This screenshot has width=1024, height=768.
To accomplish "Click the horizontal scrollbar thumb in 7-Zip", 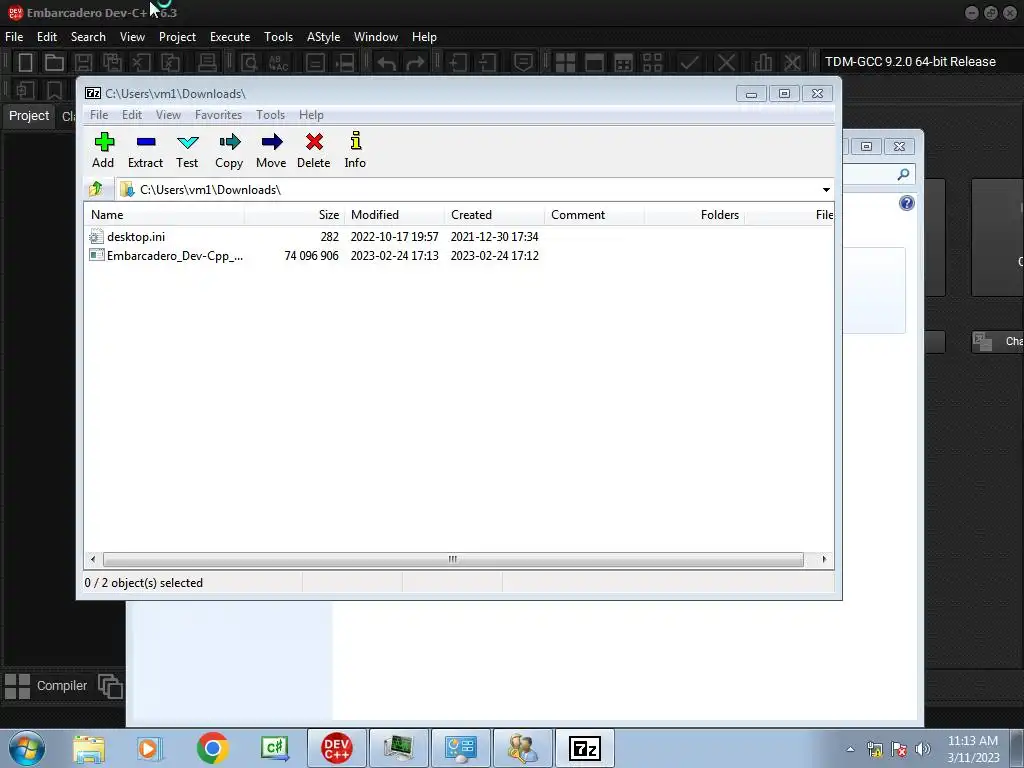I will [x=453, y=560].
